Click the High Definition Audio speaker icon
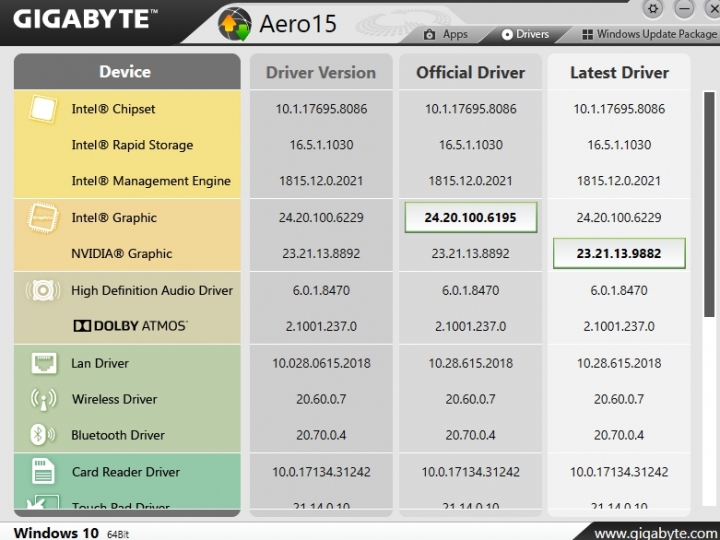The image size is (720, 540). (43, 290)
